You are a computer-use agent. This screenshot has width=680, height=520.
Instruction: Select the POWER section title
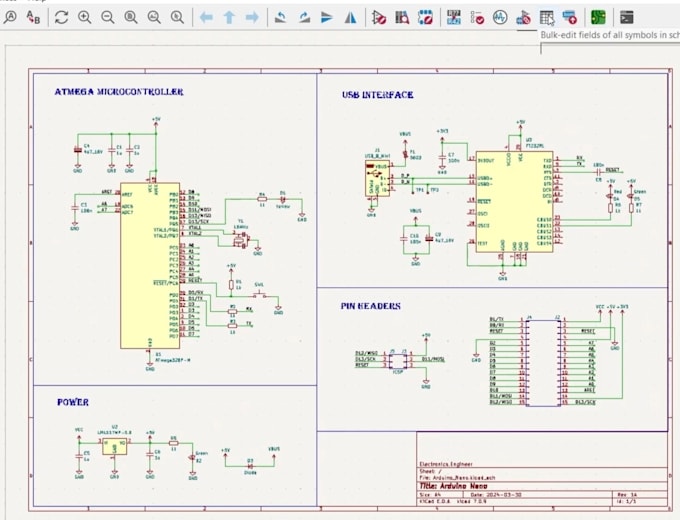coord(73,402)
